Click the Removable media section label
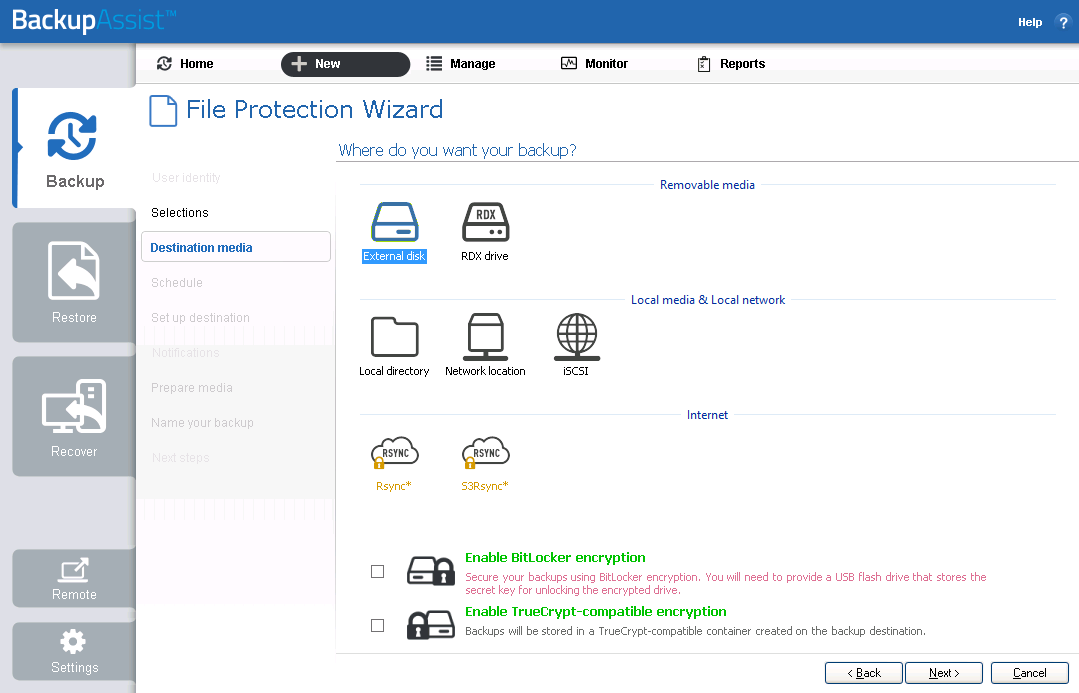This screenshot has height=693, width=1079. [707, 184]
